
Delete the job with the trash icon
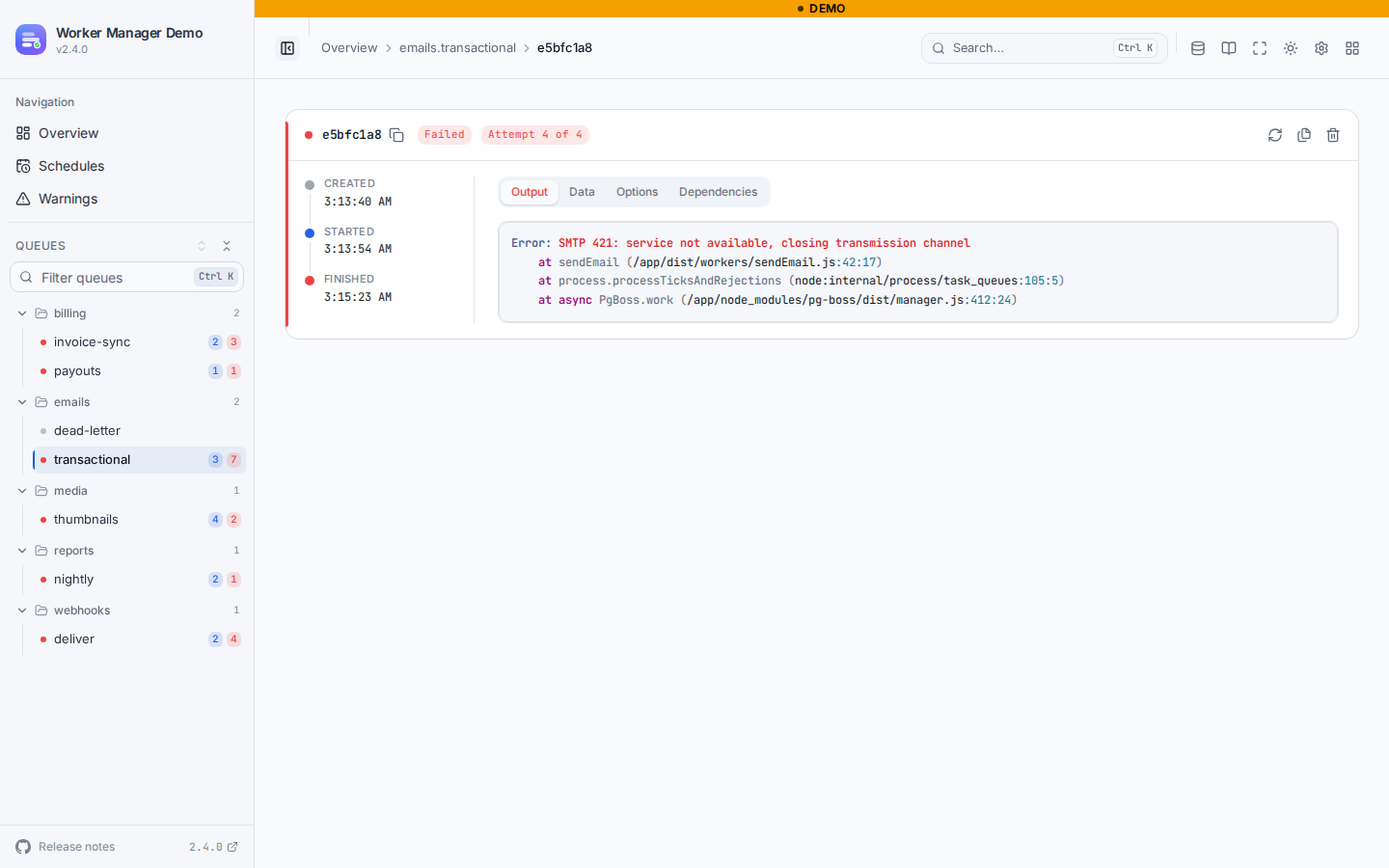[x=1333, y=135]
